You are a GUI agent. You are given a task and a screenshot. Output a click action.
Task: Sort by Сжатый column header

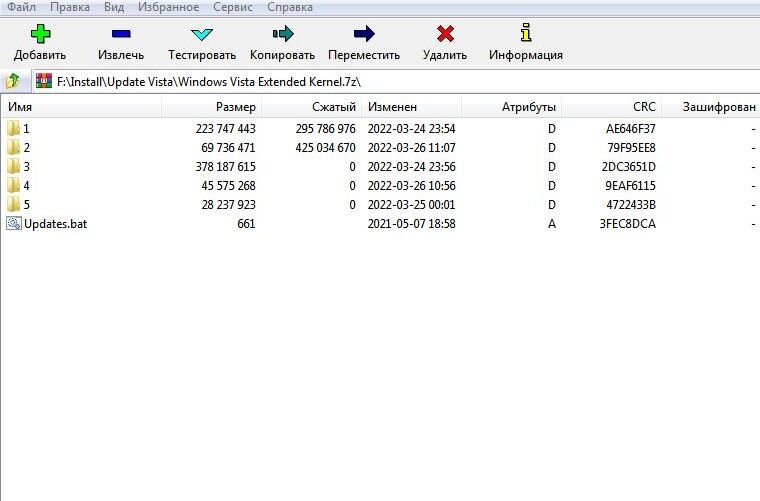click(312, 107)
